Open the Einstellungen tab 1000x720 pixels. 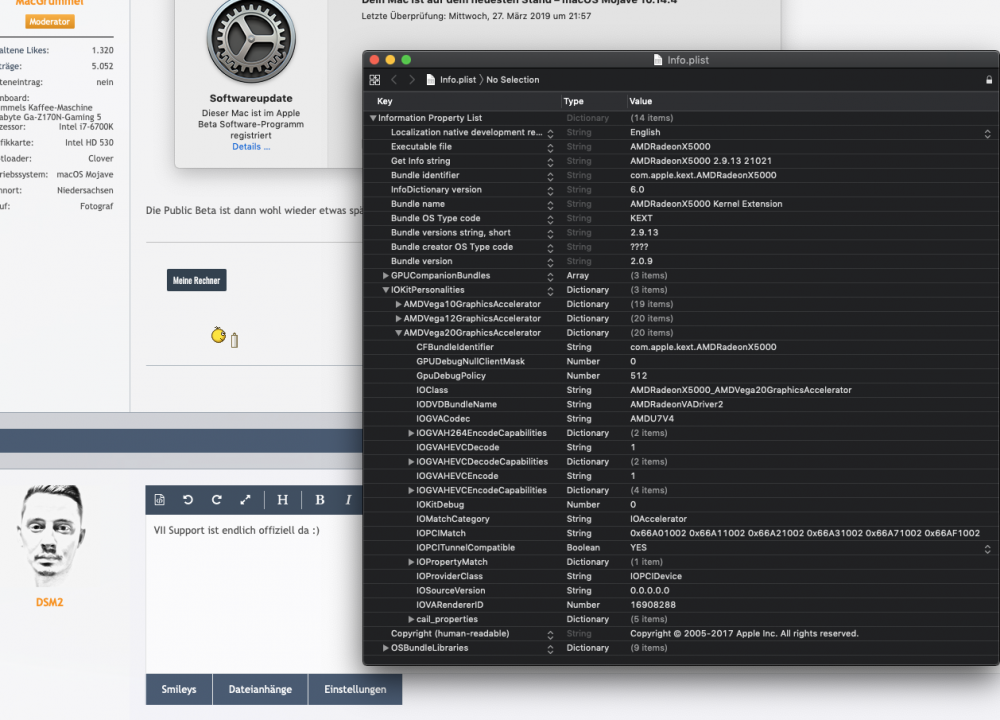point(355,689)
